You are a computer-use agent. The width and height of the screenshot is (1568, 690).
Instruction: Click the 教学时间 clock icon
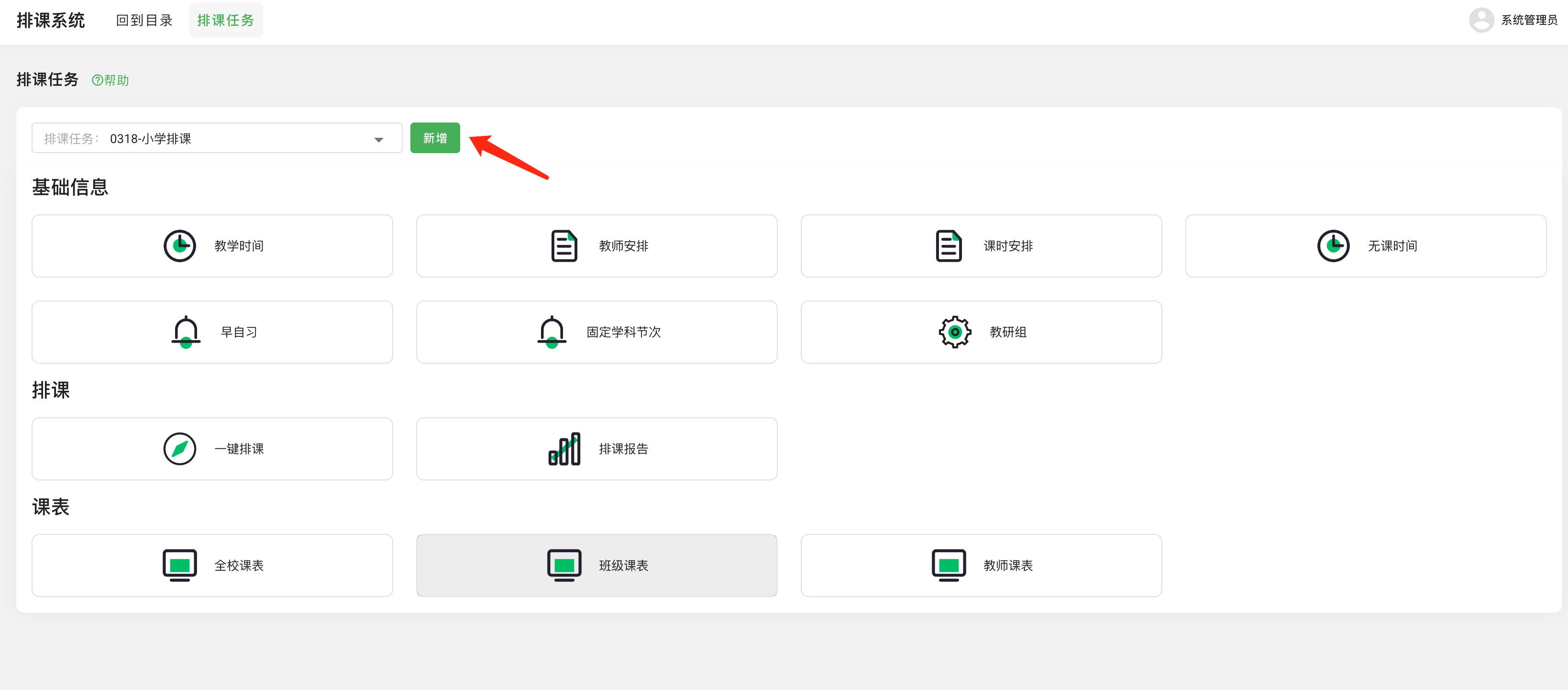click(x=179, y=246)
